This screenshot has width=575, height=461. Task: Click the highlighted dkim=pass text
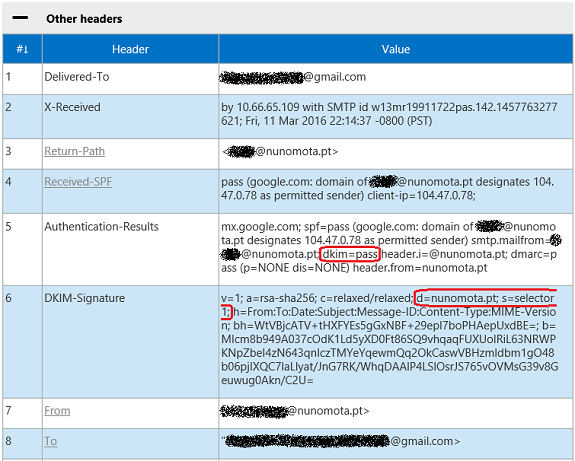tap(349, 254)
